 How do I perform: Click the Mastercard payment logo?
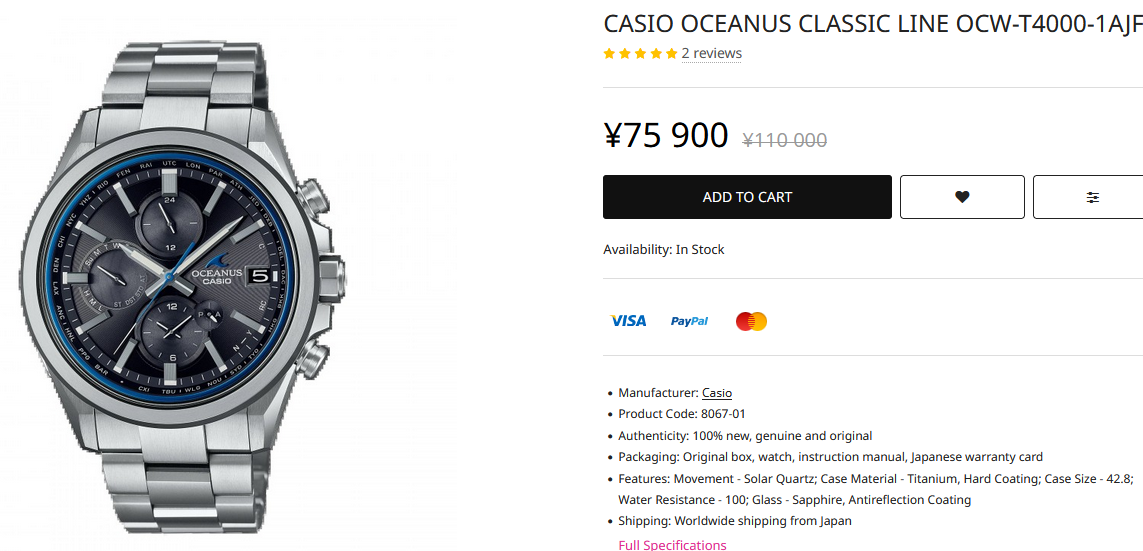point(751,321)
